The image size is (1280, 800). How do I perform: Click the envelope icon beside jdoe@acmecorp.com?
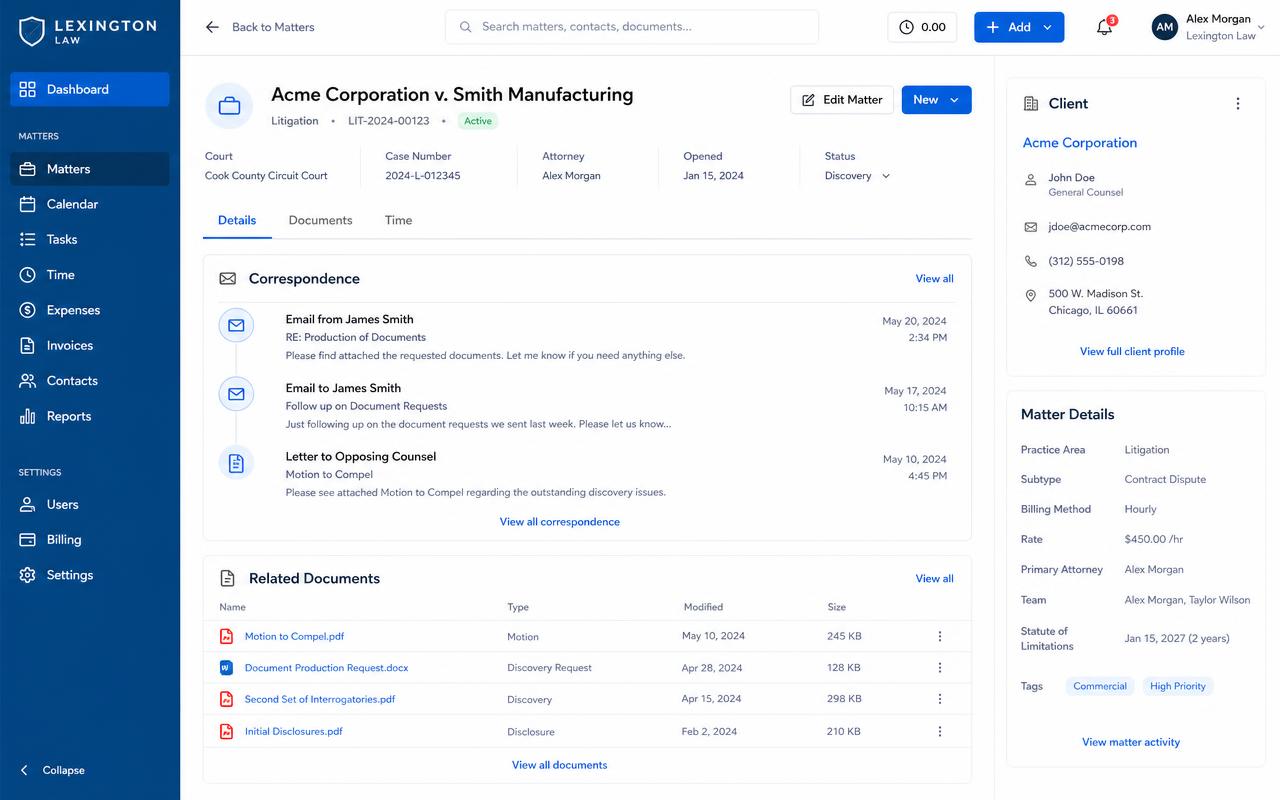[x=1031, y=227]
